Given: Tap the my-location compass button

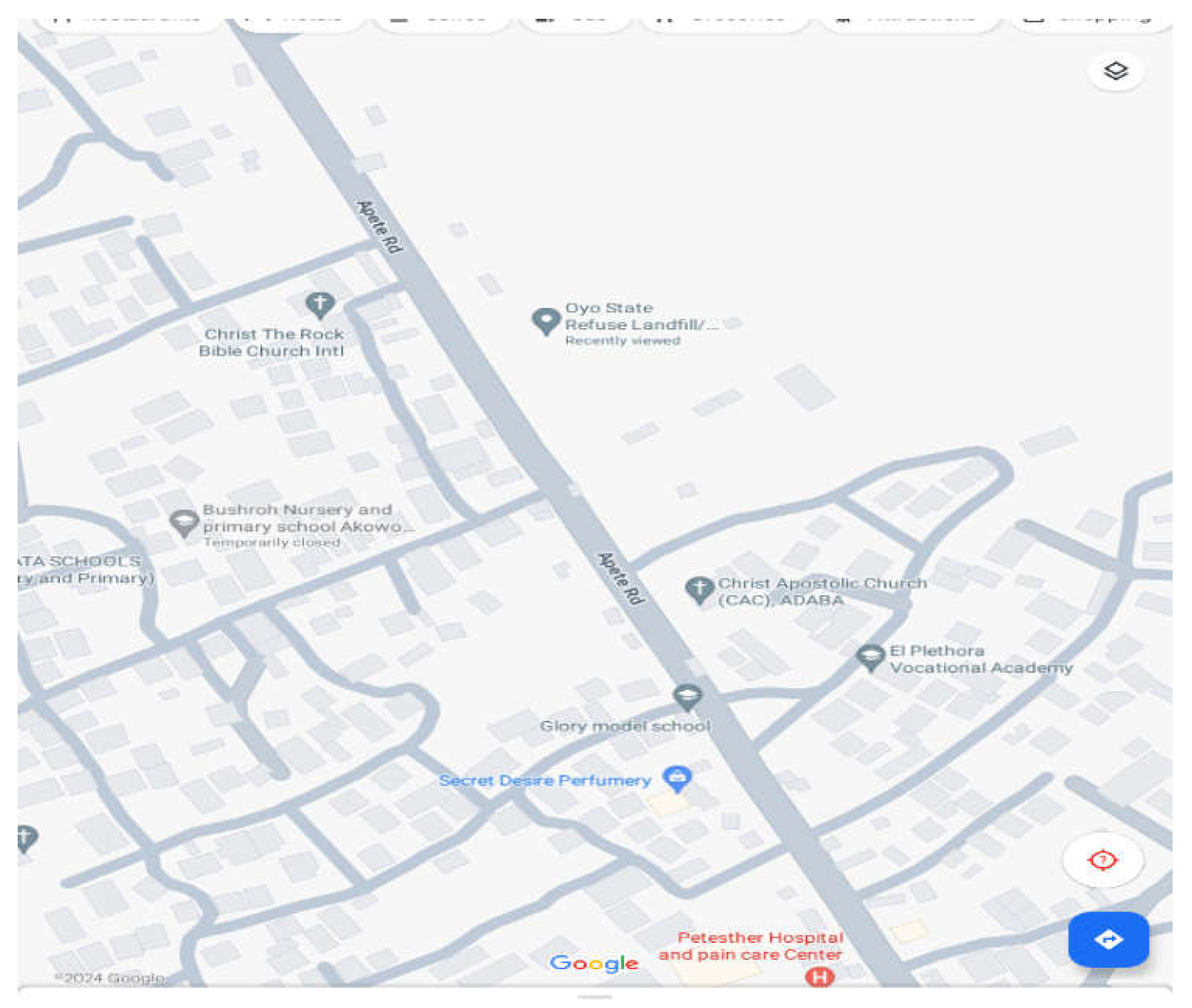Looking at the screenshot, I should coord(1103,859).
